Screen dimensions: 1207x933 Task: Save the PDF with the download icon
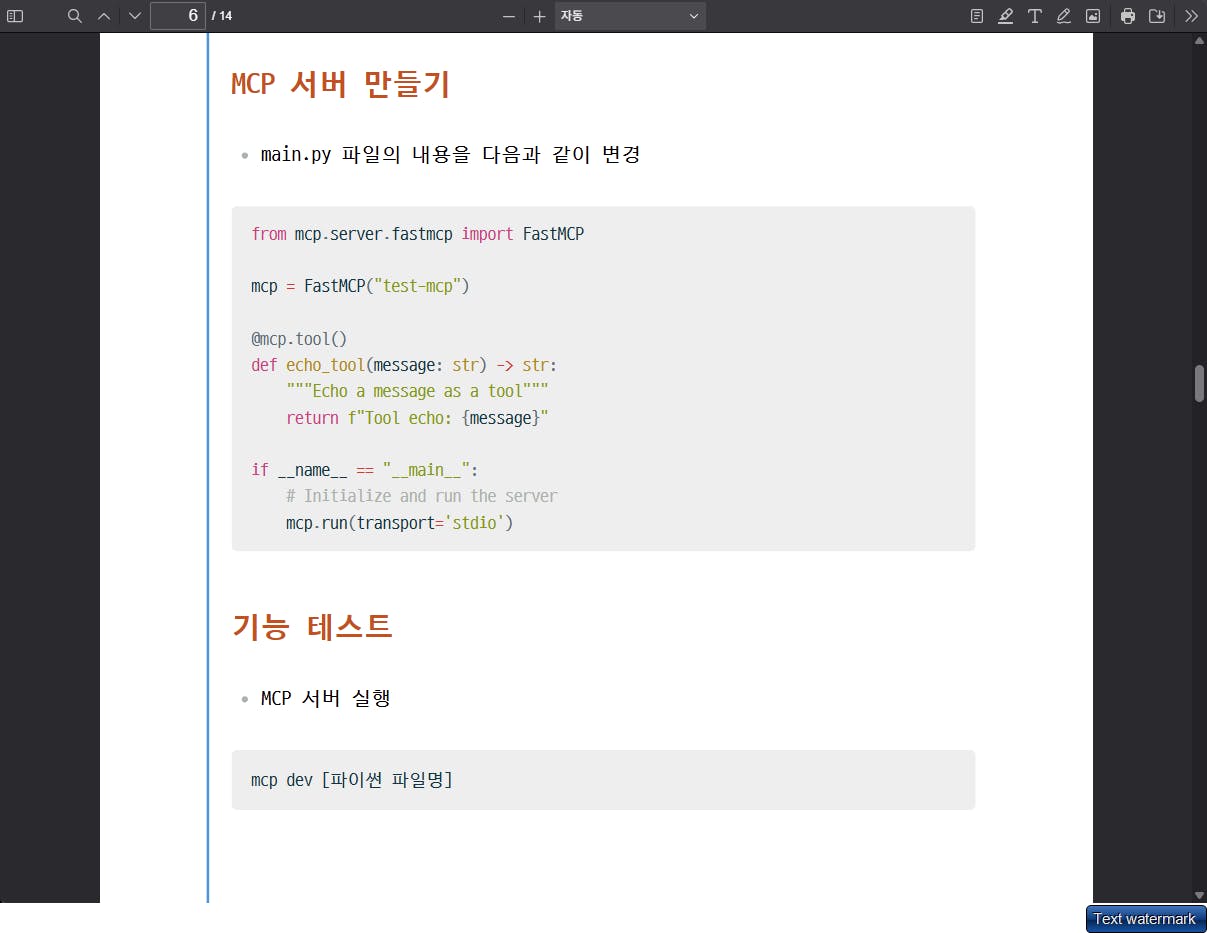click(x=1157, y=16)
